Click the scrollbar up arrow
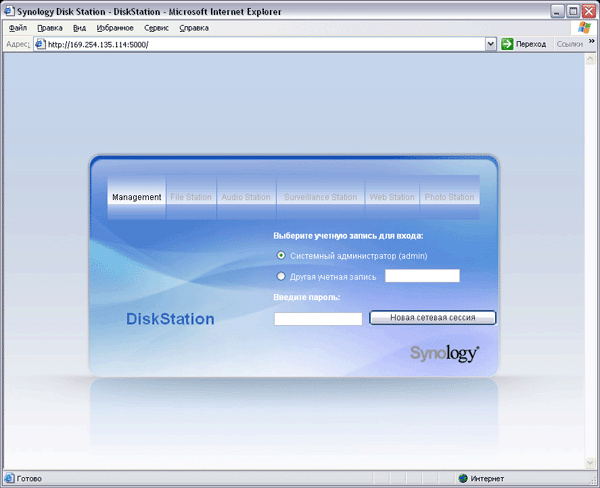The image size is (600, 488). tap(590, 59)
